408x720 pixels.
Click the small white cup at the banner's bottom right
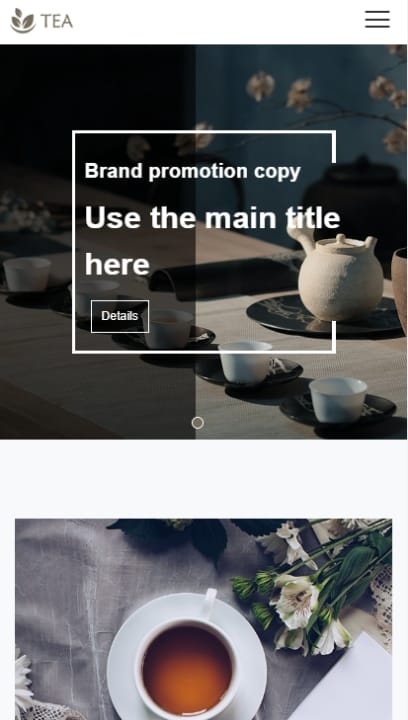(338, 399)
